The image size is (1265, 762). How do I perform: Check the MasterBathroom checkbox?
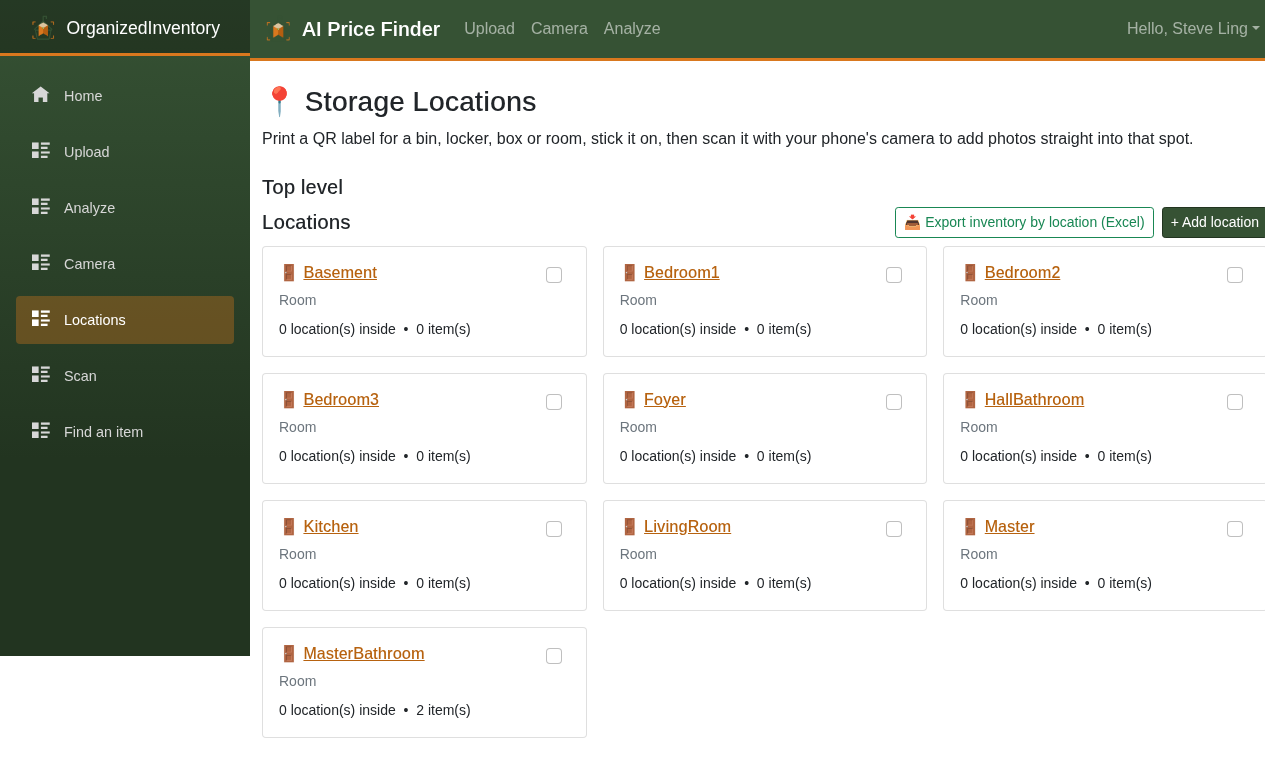[554, 656]
